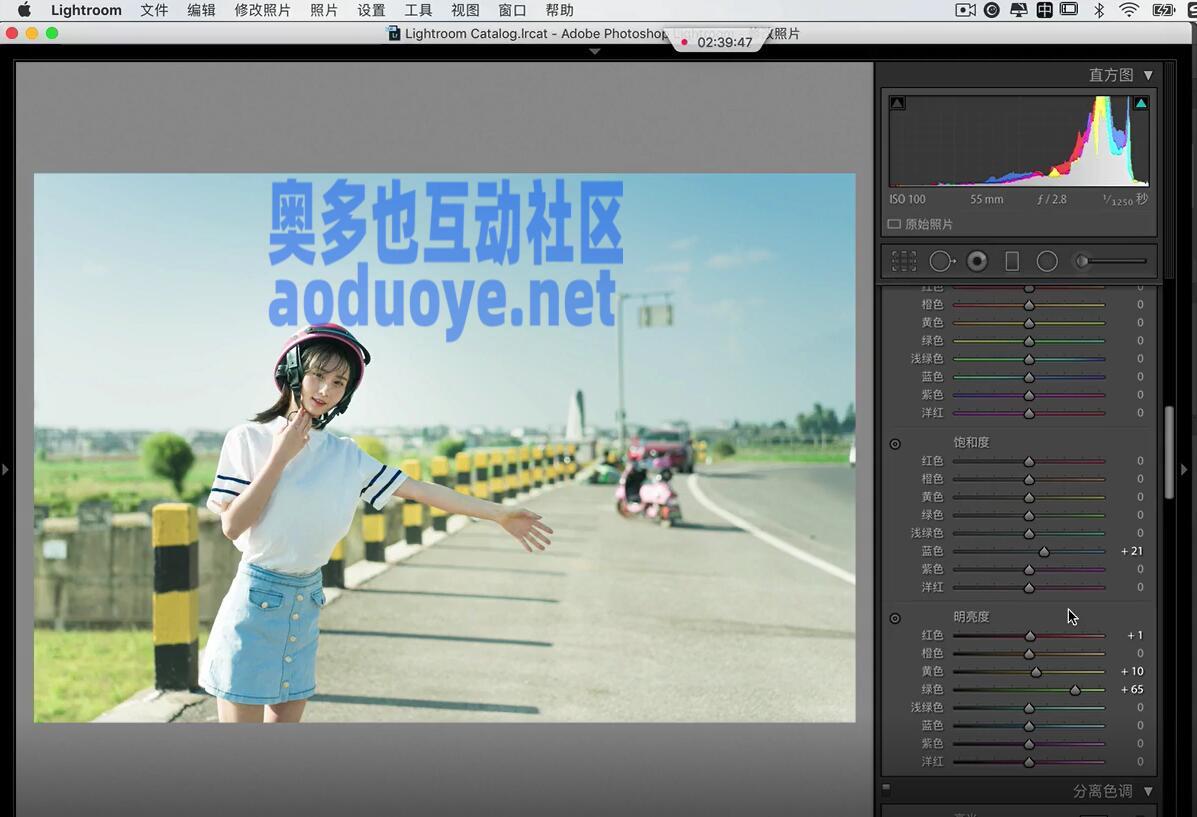Toggle shadow clipping indicator in histogram
The image size is (1197, 817).
[x=897, y=103]
